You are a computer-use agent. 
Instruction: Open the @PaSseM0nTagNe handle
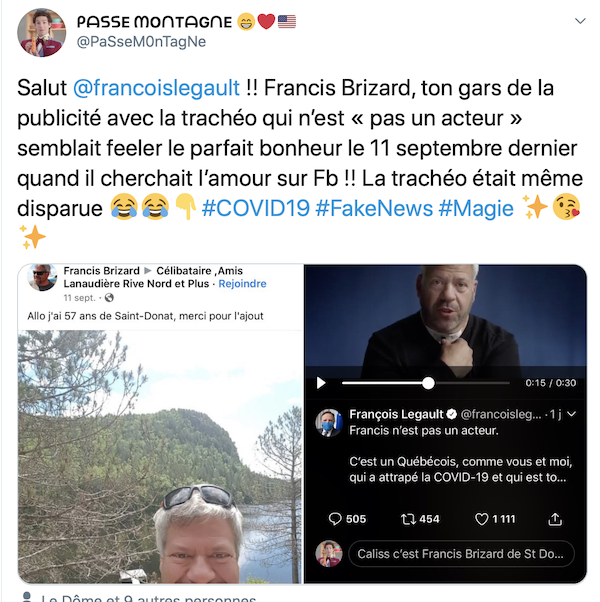point(141,42)
